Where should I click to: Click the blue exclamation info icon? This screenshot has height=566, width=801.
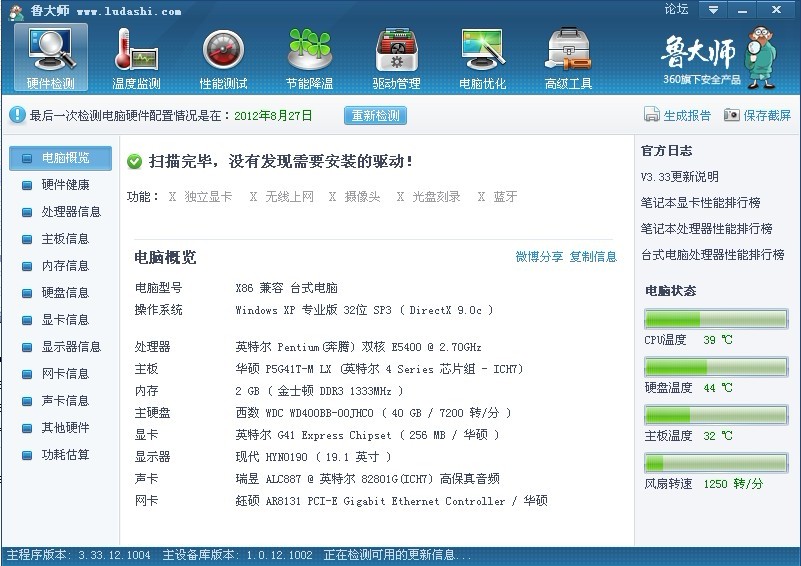[x=17, y=115]
